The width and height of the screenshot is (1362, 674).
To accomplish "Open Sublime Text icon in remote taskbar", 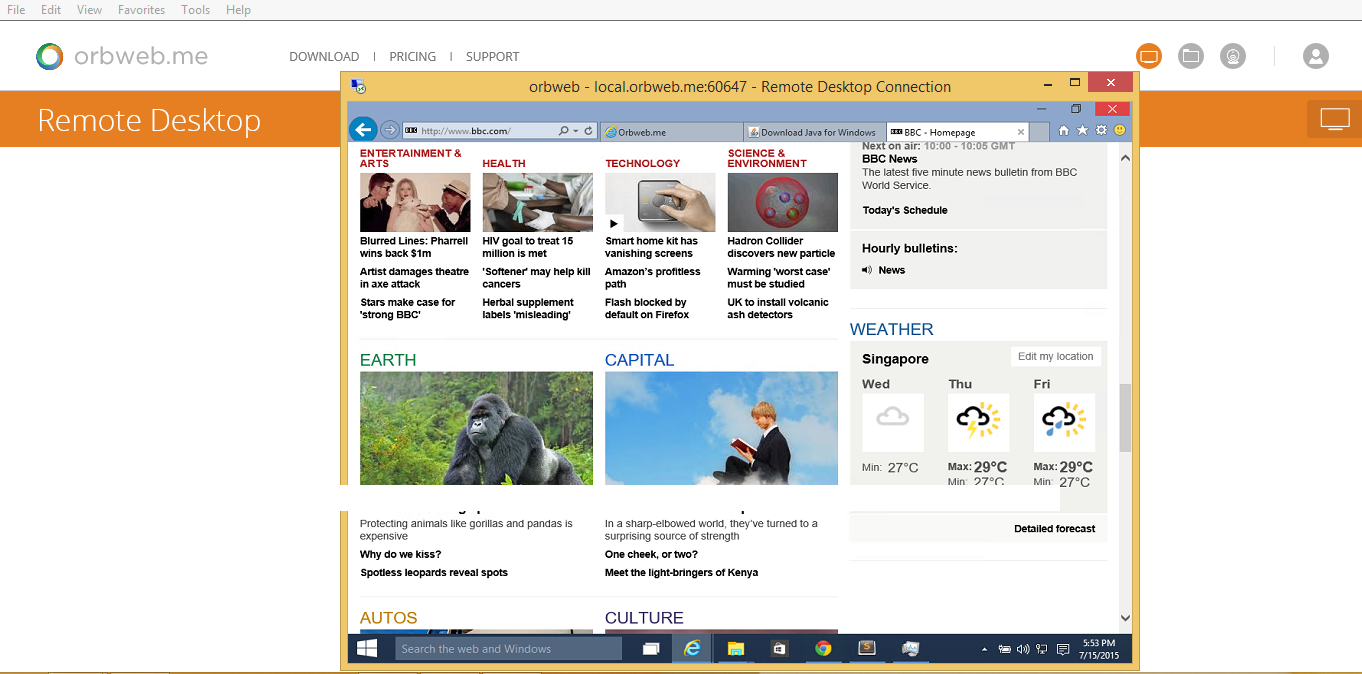I will [x=867, y=648].
